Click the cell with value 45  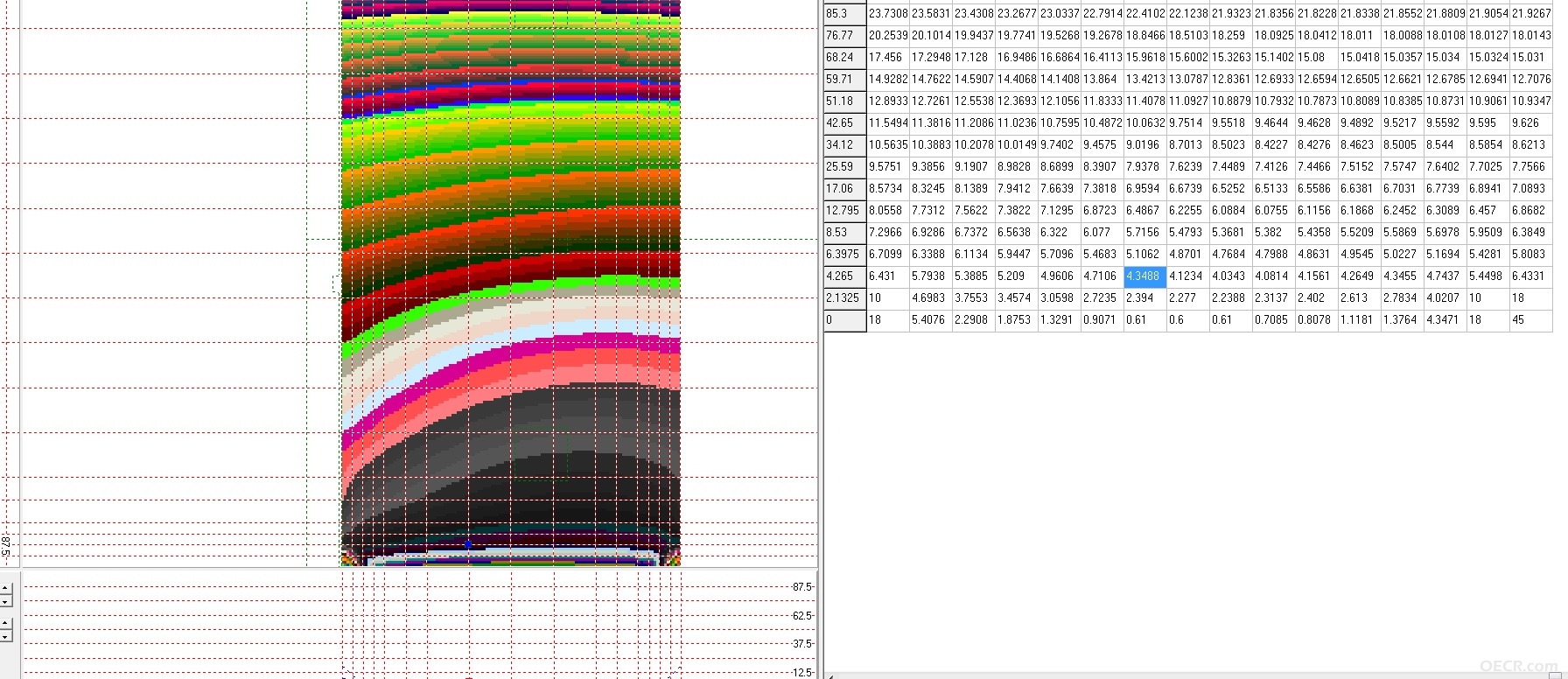click(x=1531, y=320)
